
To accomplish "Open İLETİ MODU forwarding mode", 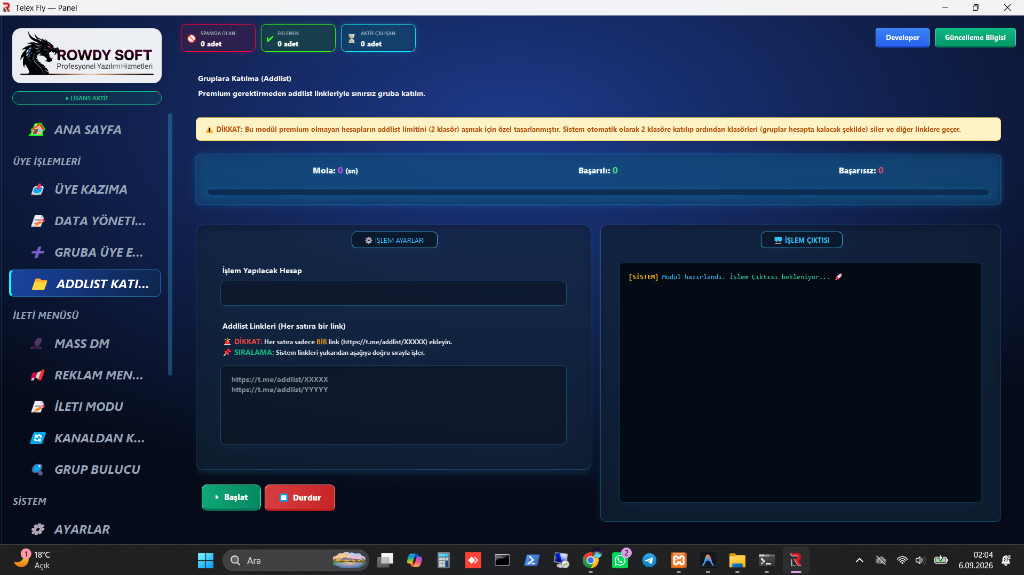I will pyautogui.click(x=85, y=406).
